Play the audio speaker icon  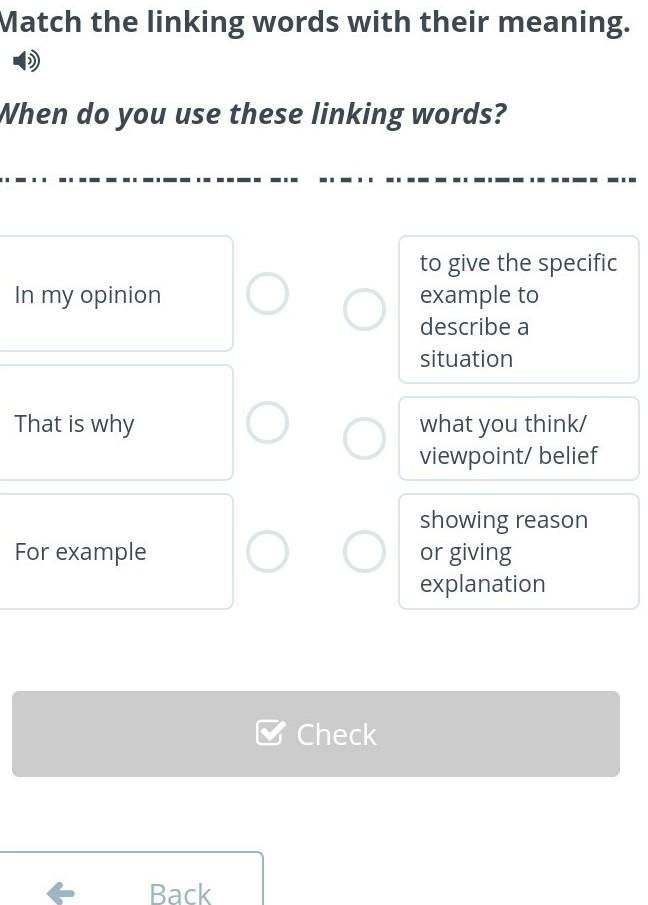[26, 62]
